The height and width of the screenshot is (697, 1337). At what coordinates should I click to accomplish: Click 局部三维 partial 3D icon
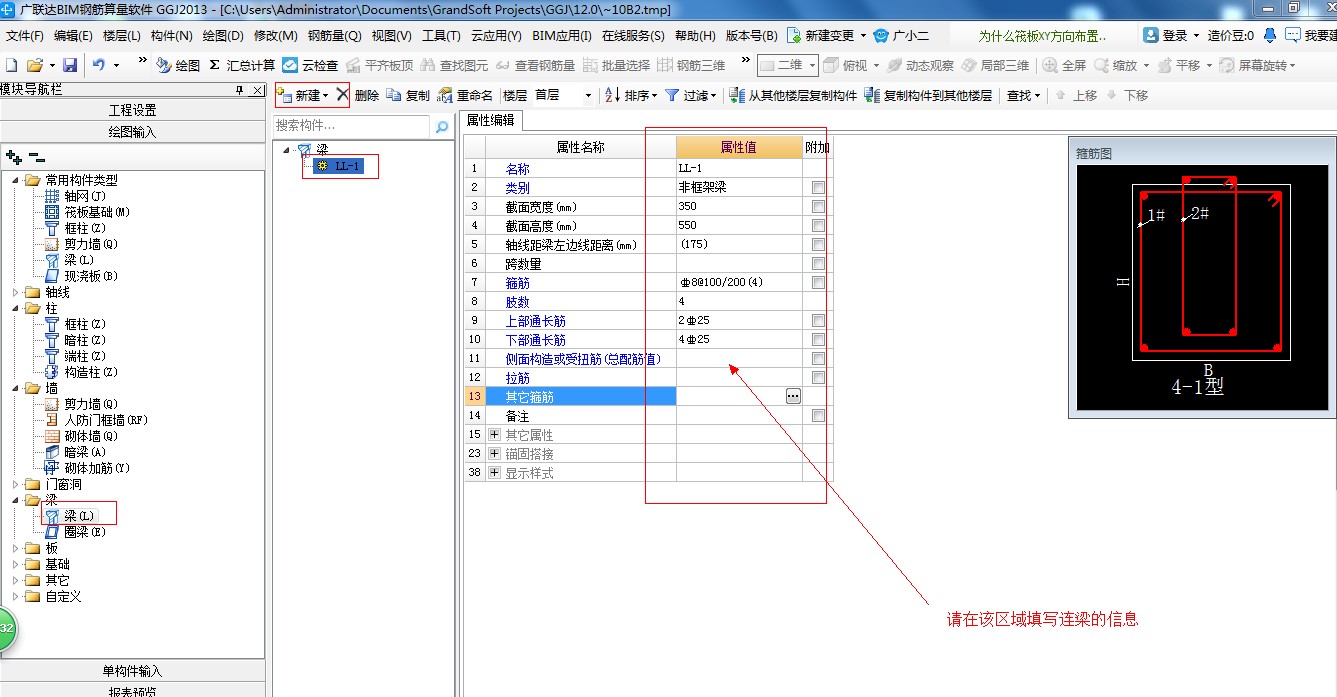click(x=969, y=65)
